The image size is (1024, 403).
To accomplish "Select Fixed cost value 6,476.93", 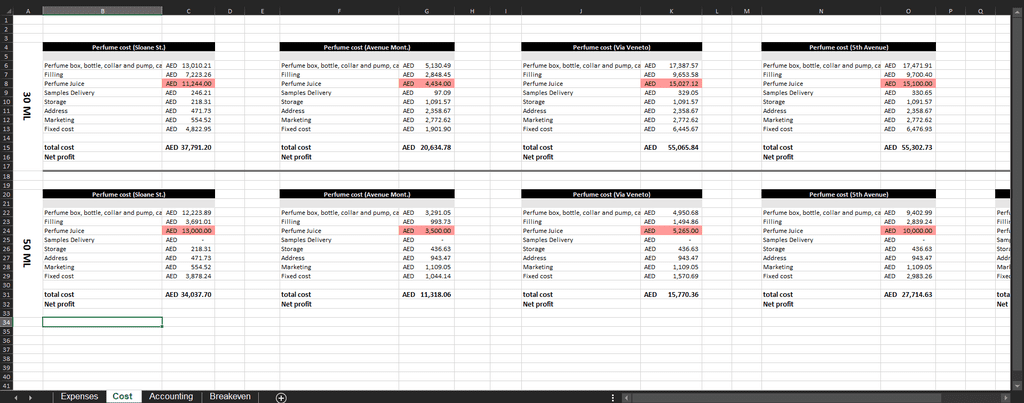I will point(908,129).
